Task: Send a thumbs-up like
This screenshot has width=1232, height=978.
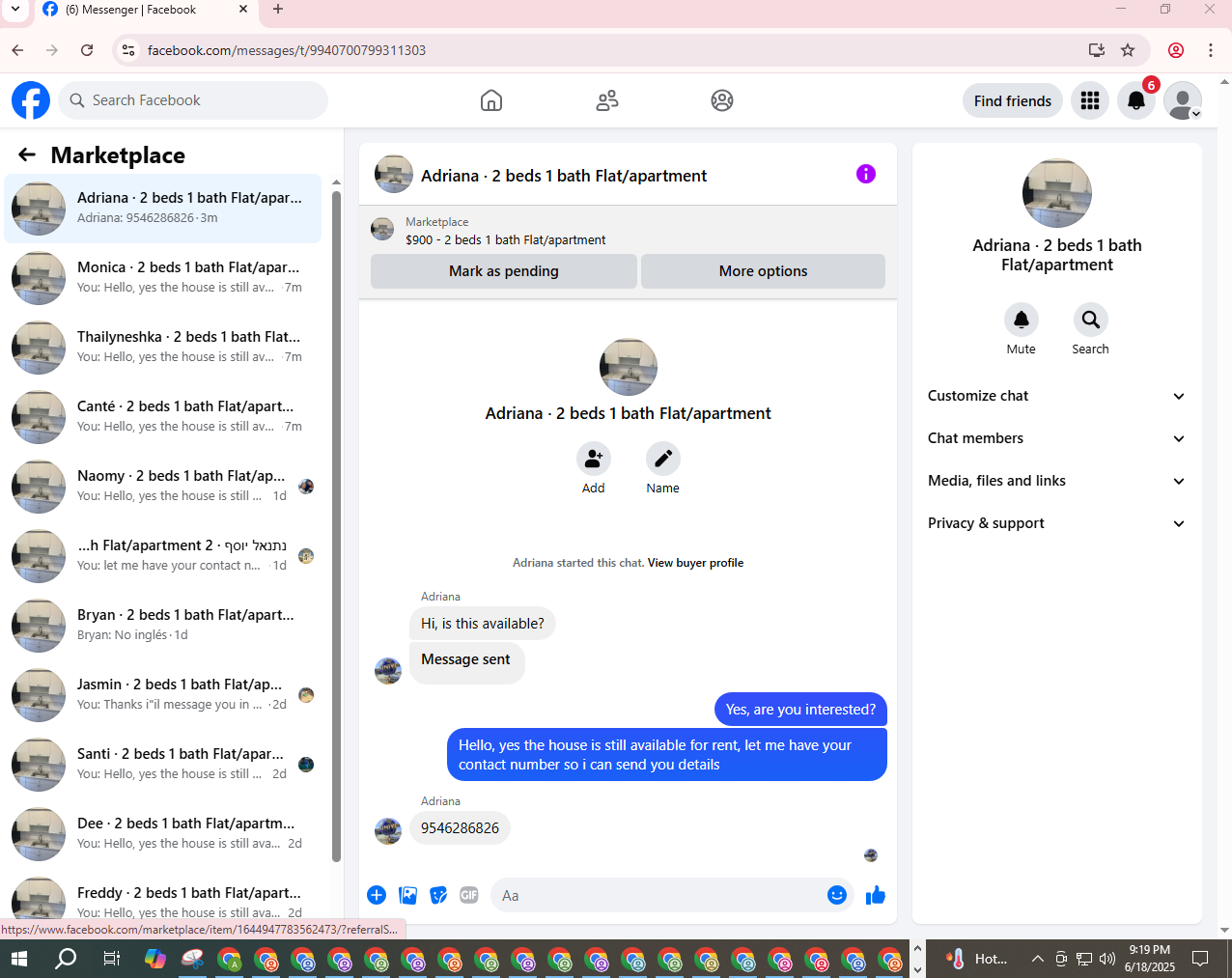Action: (x=876, y=895)
